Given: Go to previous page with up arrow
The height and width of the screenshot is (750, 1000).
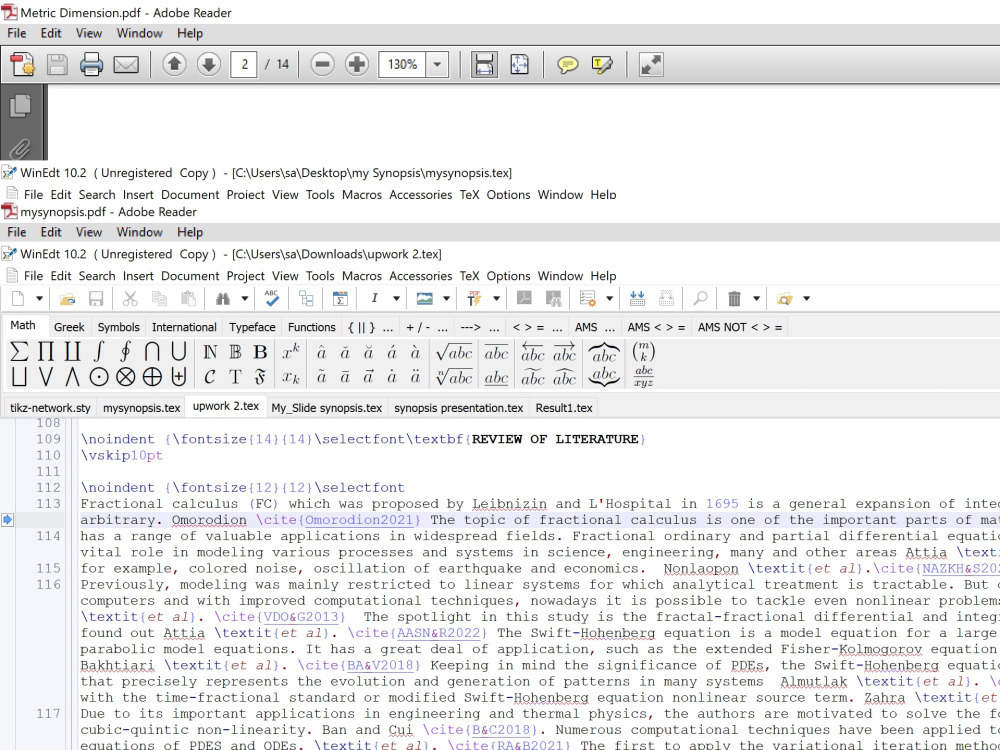Looking at the screenshot, I should pos(174,64).
